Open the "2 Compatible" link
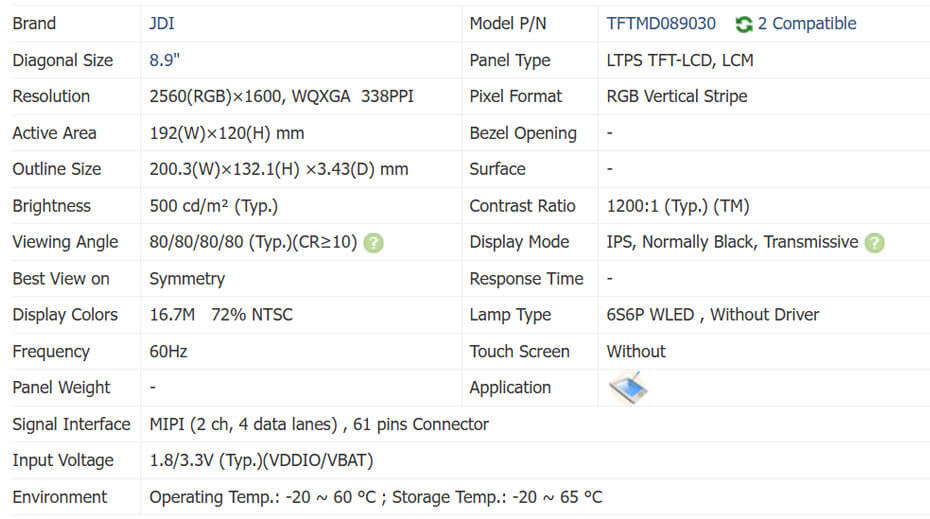This screenshot has height=519, width=930. 807,24
